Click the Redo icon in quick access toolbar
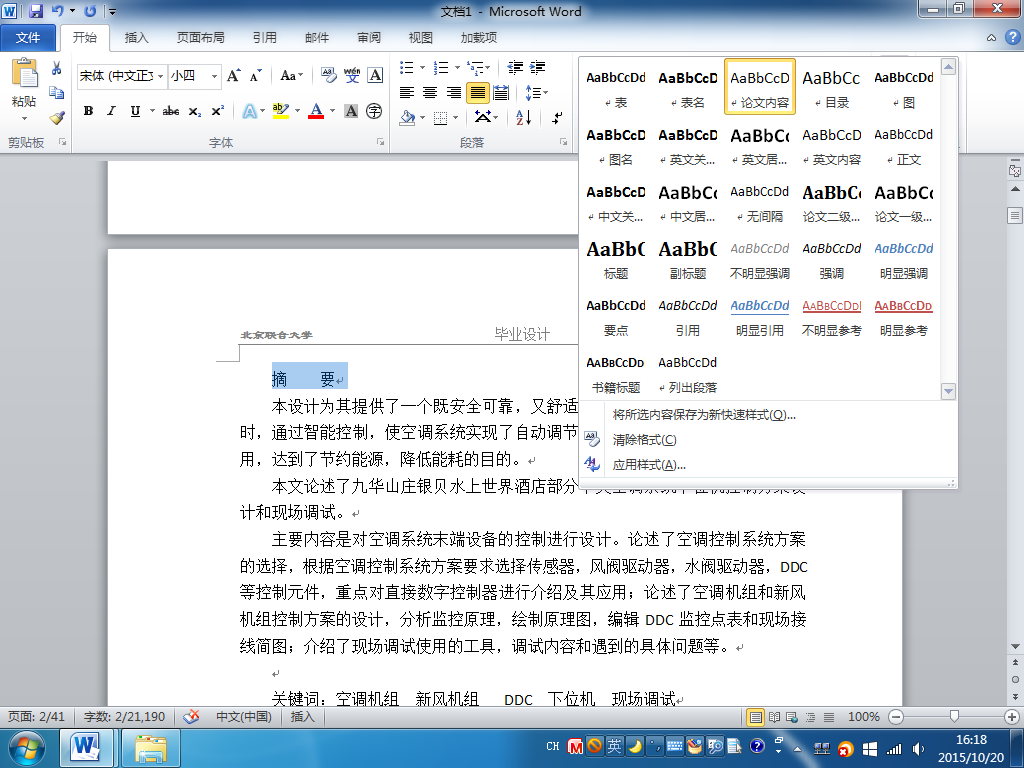Image resolution: width=1024 pixels, height=768 pixels. (x=90, y=11)
